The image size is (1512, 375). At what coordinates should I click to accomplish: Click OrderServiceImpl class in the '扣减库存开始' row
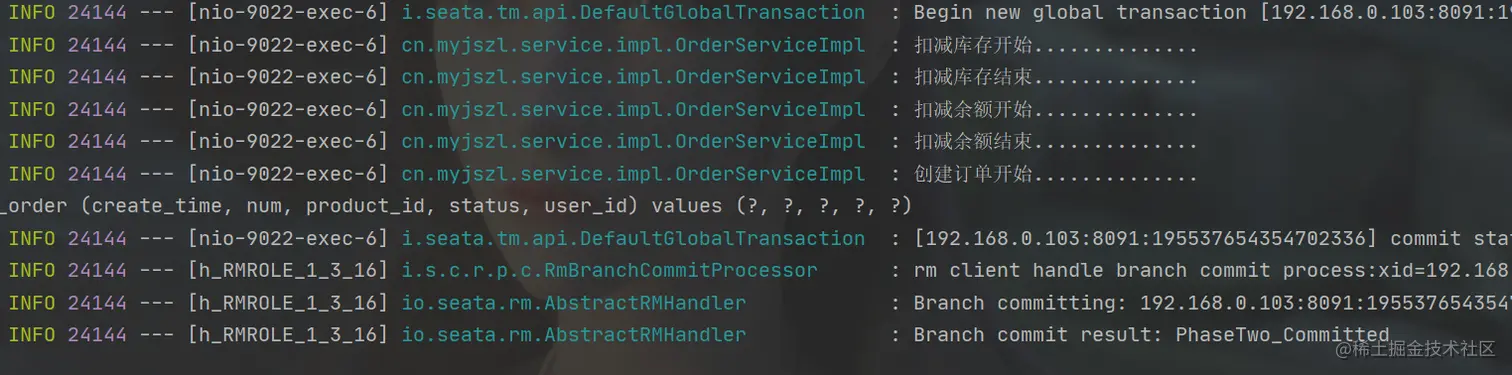tap(633, 46)
